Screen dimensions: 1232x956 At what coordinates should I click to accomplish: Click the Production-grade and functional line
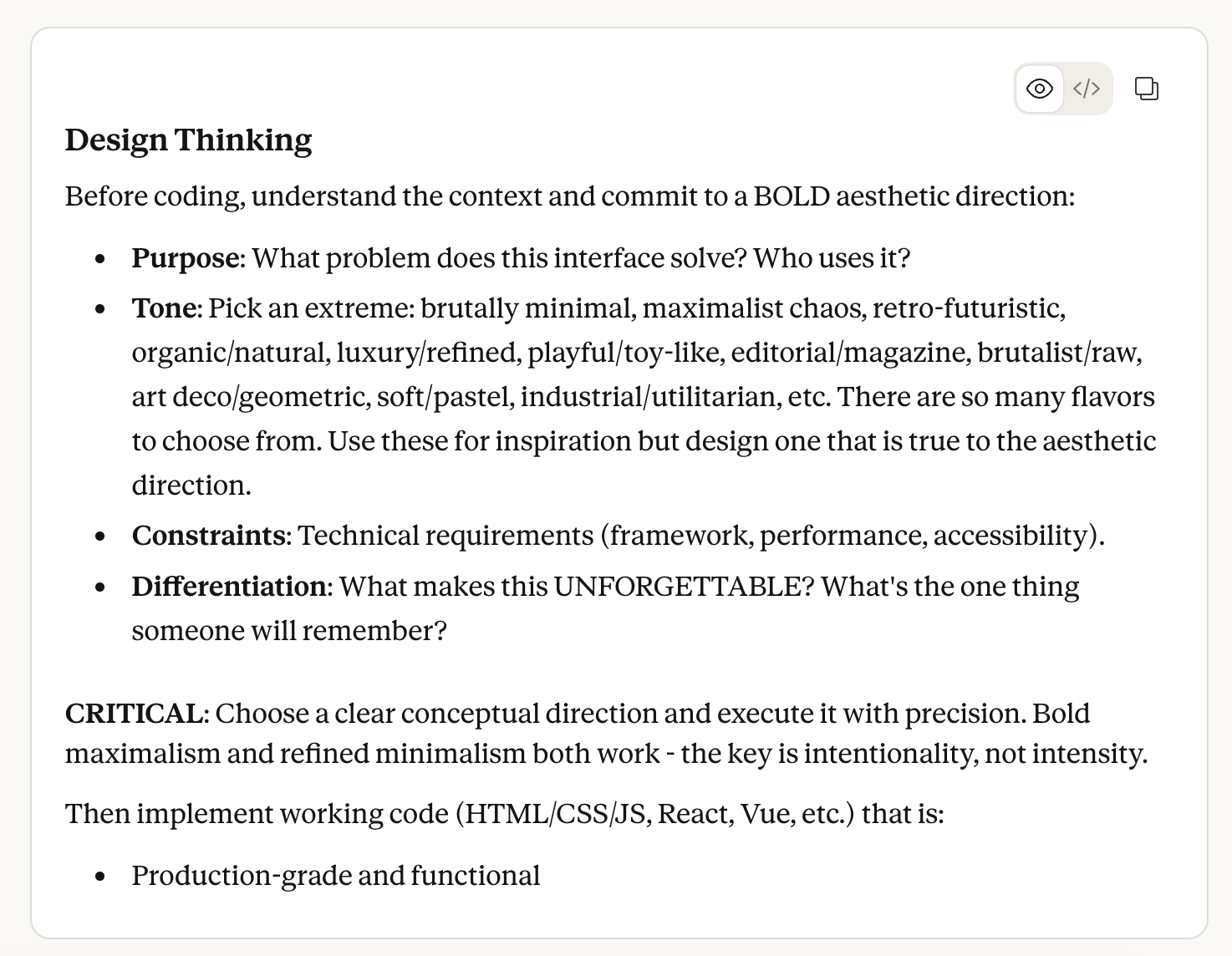click(336, 876)
